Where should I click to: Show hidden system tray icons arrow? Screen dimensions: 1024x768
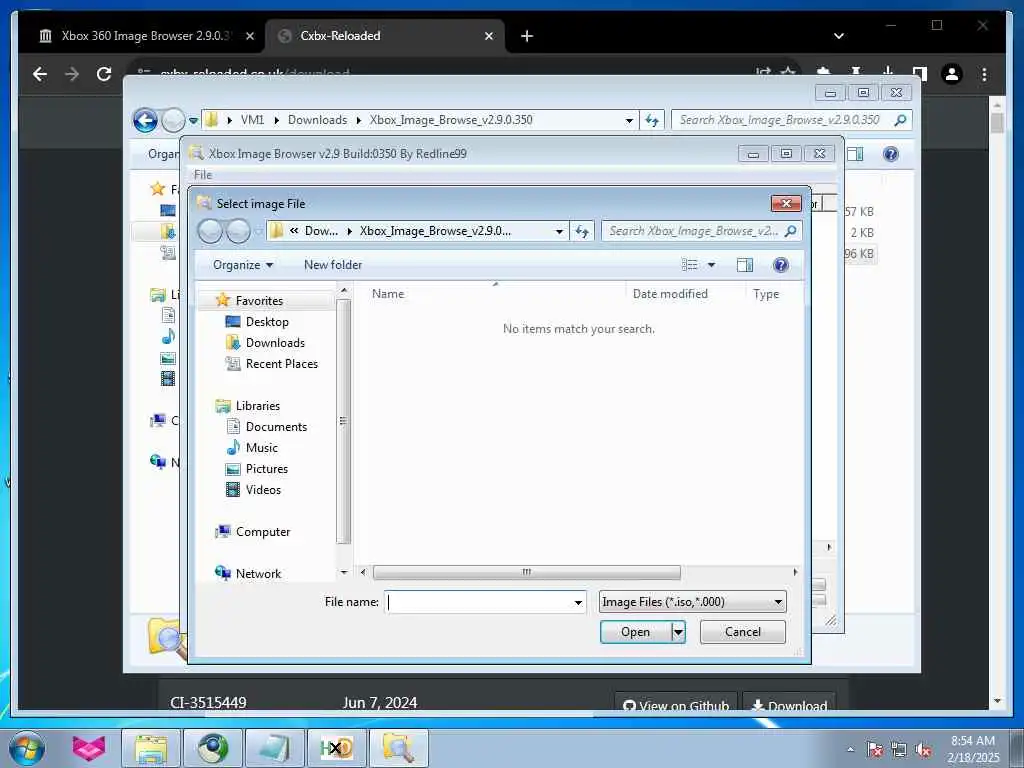tap(850, 750)
